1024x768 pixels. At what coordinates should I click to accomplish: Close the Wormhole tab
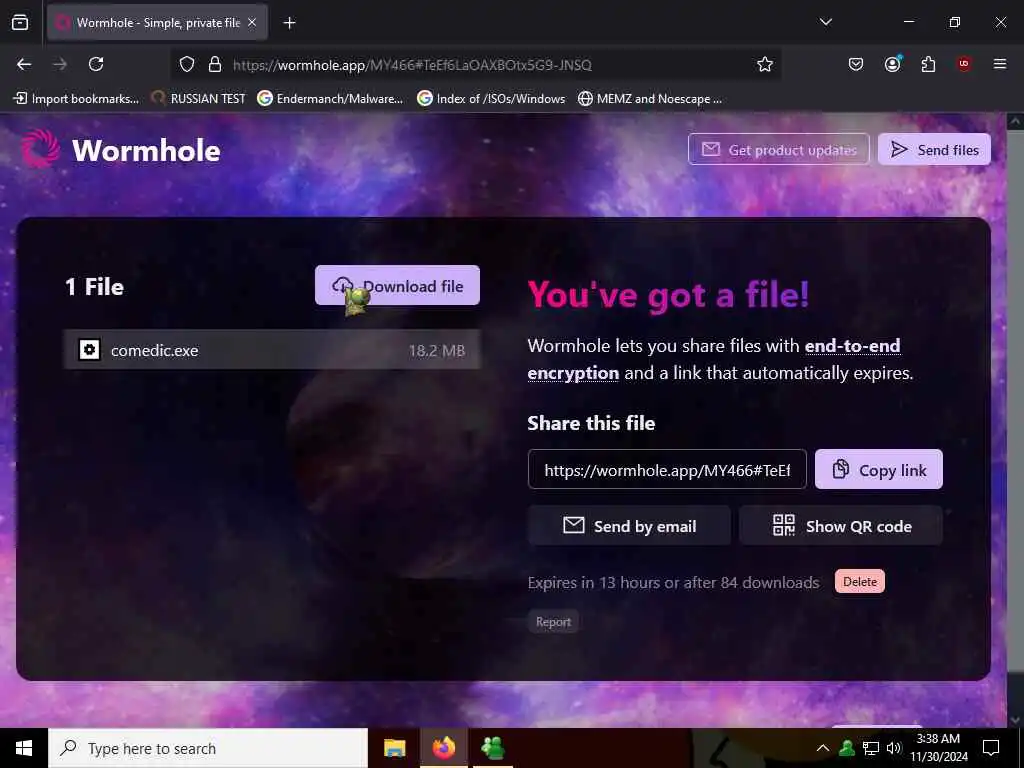[252, 22]
